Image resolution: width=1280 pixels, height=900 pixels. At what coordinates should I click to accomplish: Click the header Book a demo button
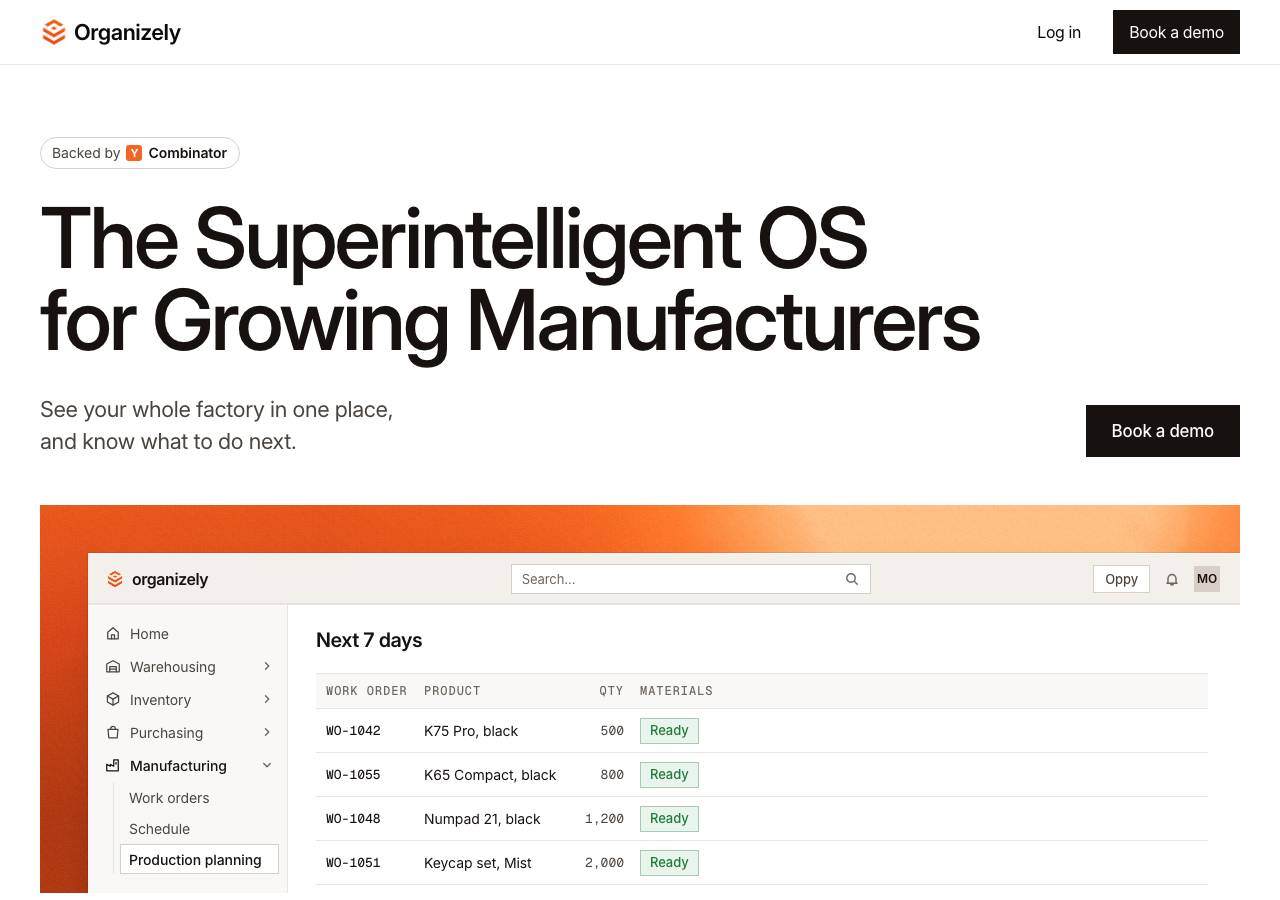coord(1176,32)
